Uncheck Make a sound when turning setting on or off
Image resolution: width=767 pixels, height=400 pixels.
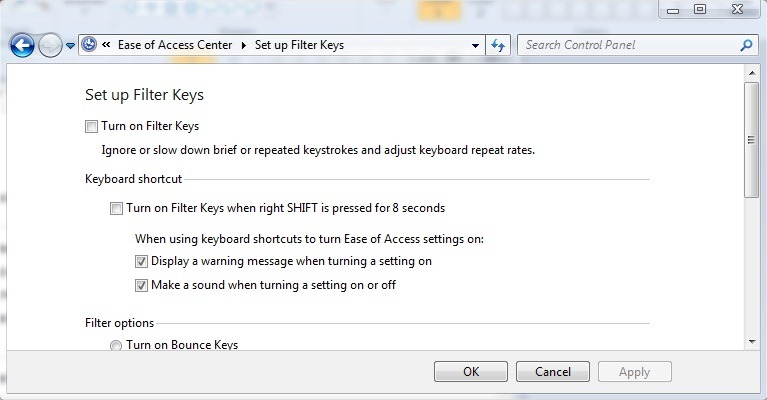click(141, 286)
